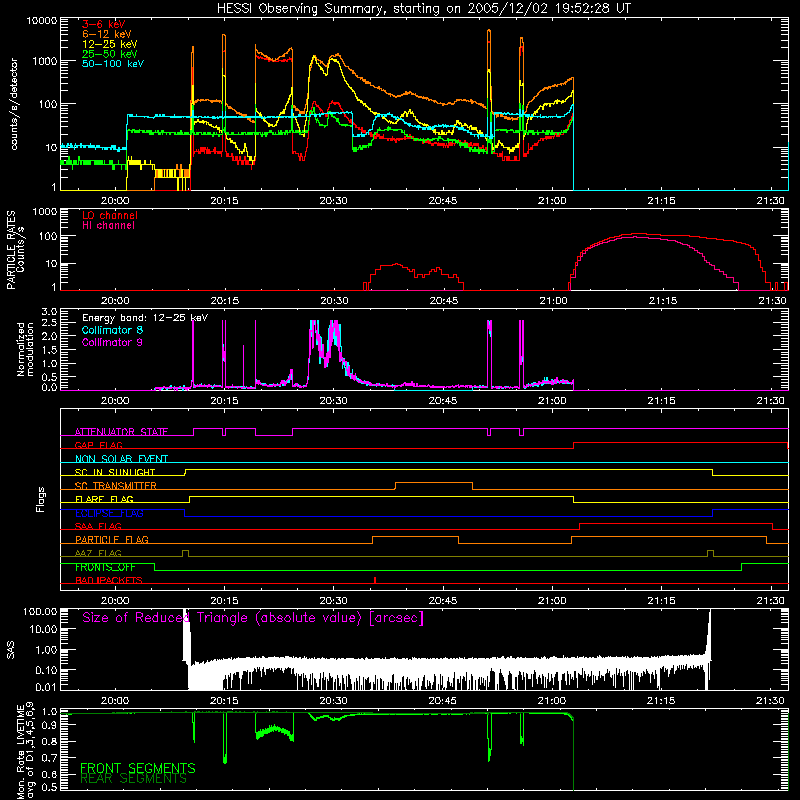800x800 pixels.
Task: Click the Energy band: 12-25 keV label
Action: [x=145, y=318]
